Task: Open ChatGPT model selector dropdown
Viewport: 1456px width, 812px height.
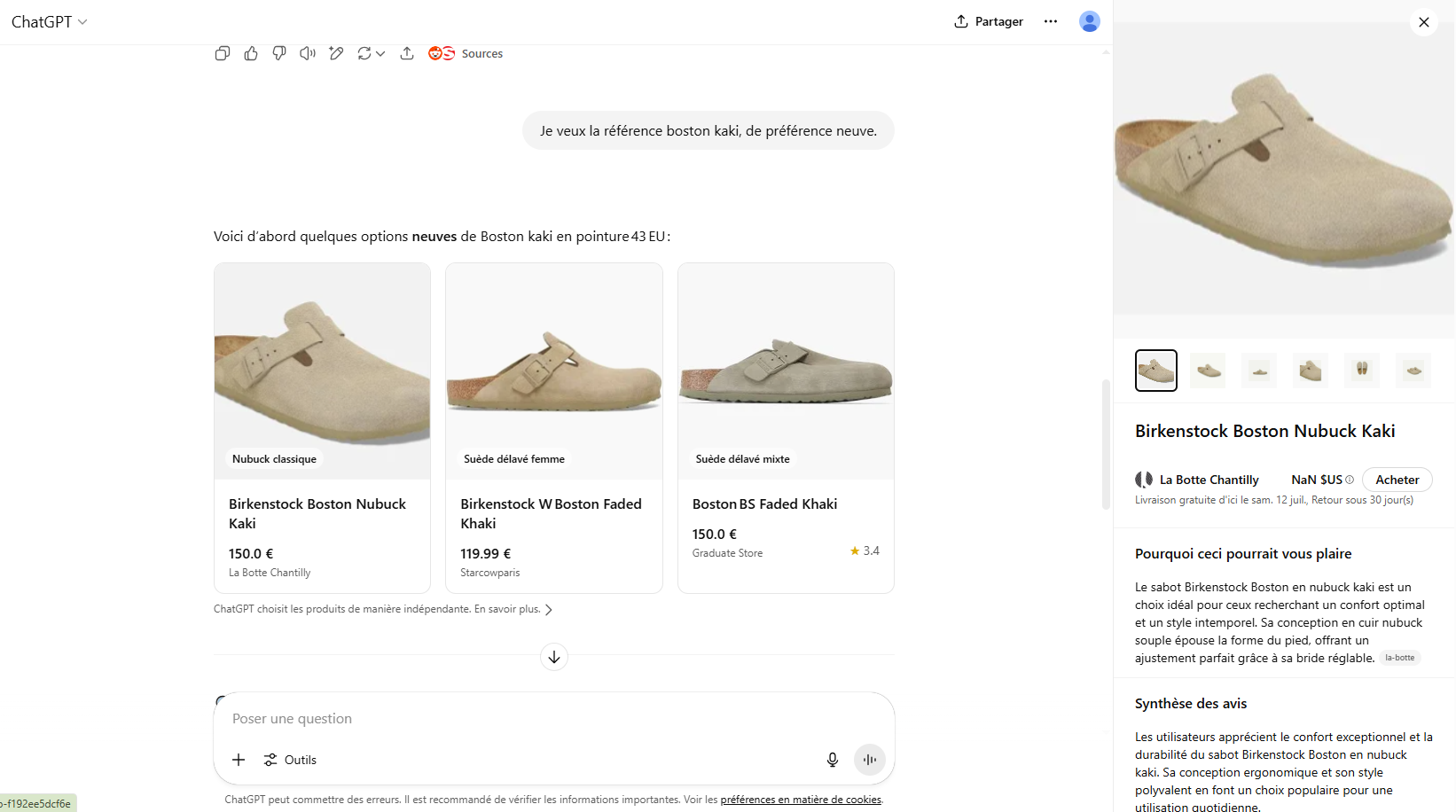Action: [50, 21]
